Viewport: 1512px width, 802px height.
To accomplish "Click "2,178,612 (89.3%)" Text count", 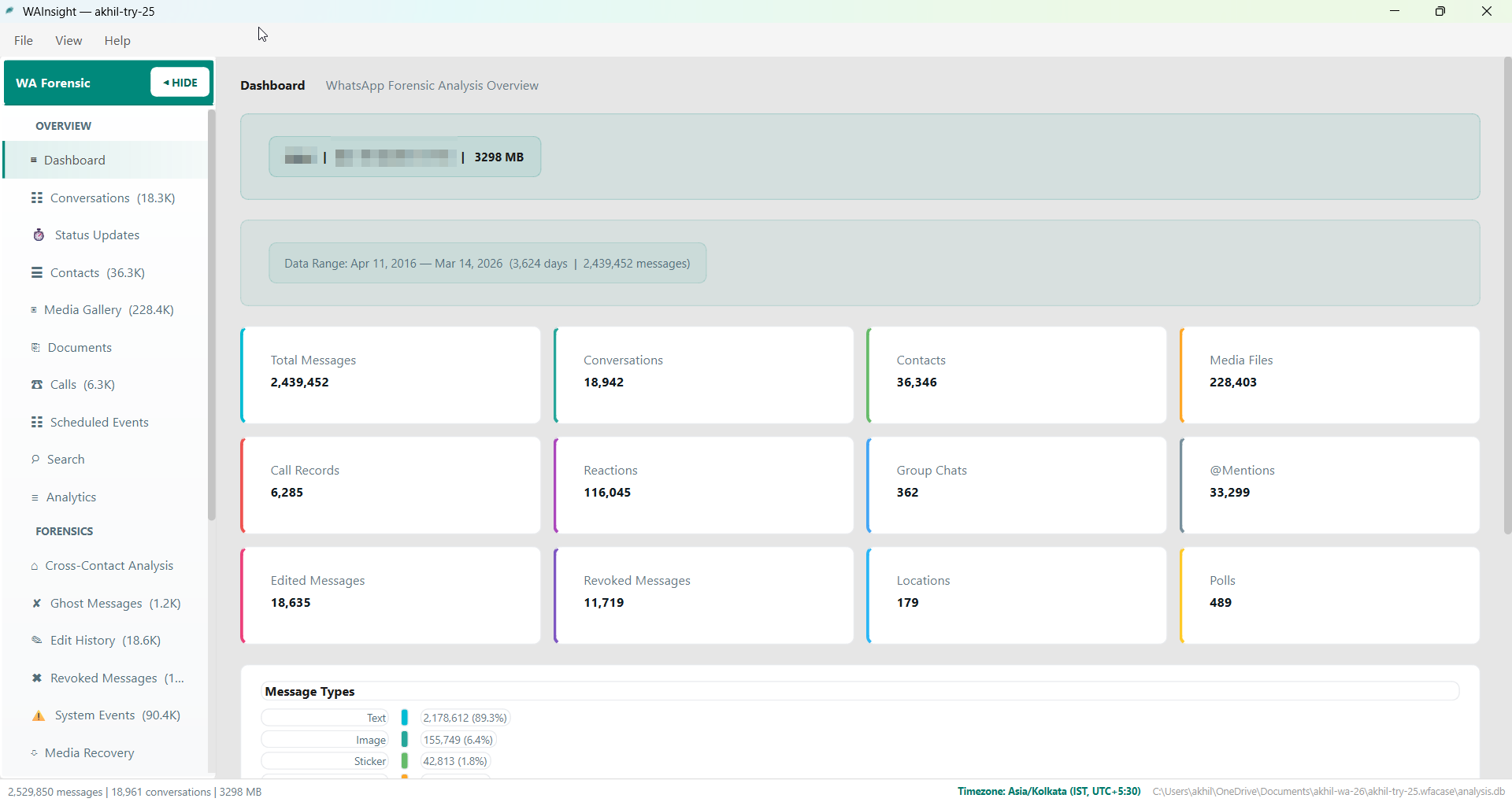I will point(465,718).
